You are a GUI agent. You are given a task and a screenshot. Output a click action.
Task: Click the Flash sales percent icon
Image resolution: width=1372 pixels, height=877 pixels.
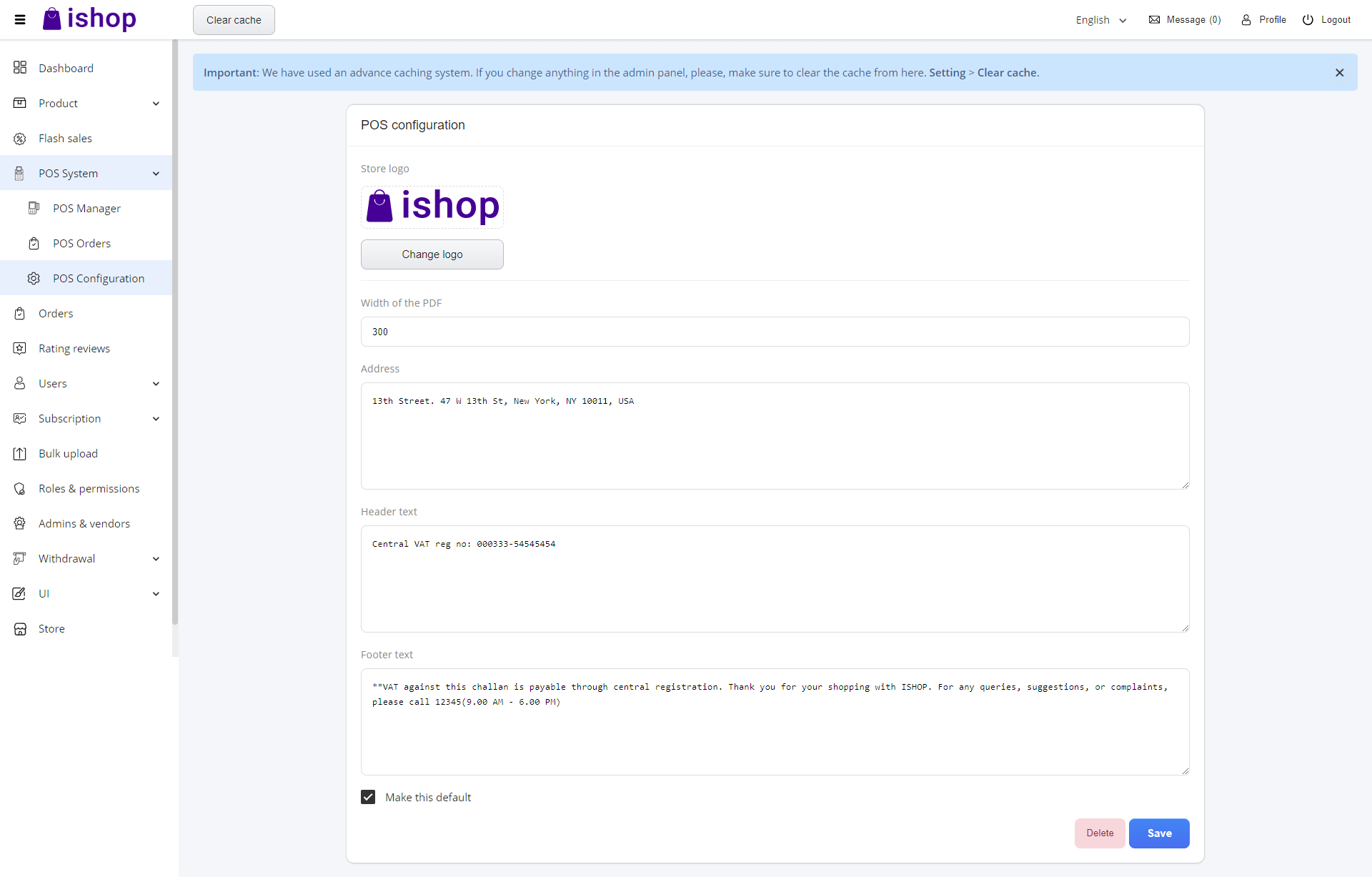click(x=20, y=139)
